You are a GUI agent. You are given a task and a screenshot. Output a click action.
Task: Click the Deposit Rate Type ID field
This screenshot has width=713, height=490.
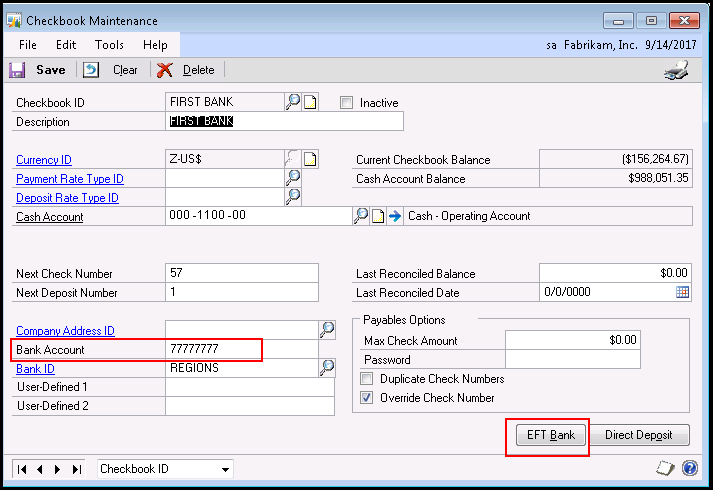pyautogui.click(x=225, y=197)
